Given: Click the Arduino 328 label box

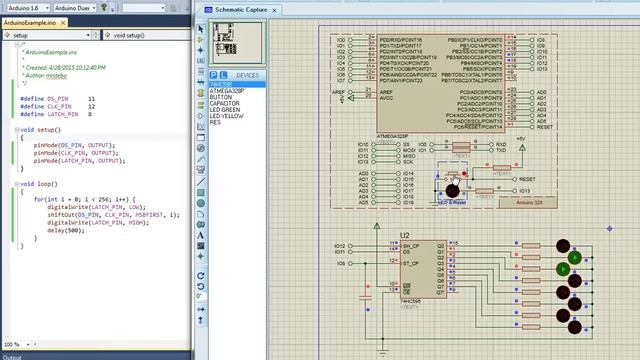Looking at the screenshot, I should pos(529,202).
